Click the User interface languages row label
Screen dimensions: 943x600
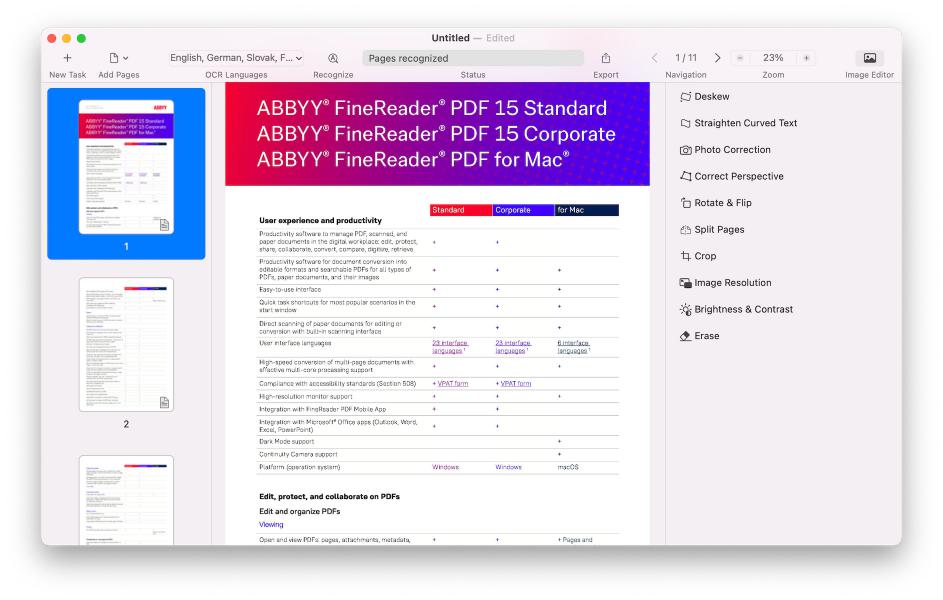[x=295, y=343]
